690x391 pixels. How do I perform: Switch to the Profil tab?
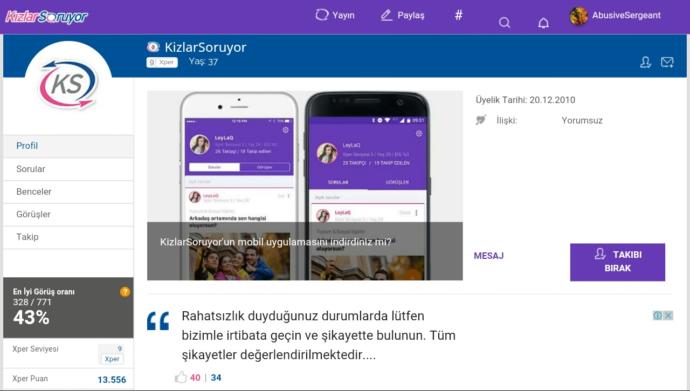click(x=68, y=146)
